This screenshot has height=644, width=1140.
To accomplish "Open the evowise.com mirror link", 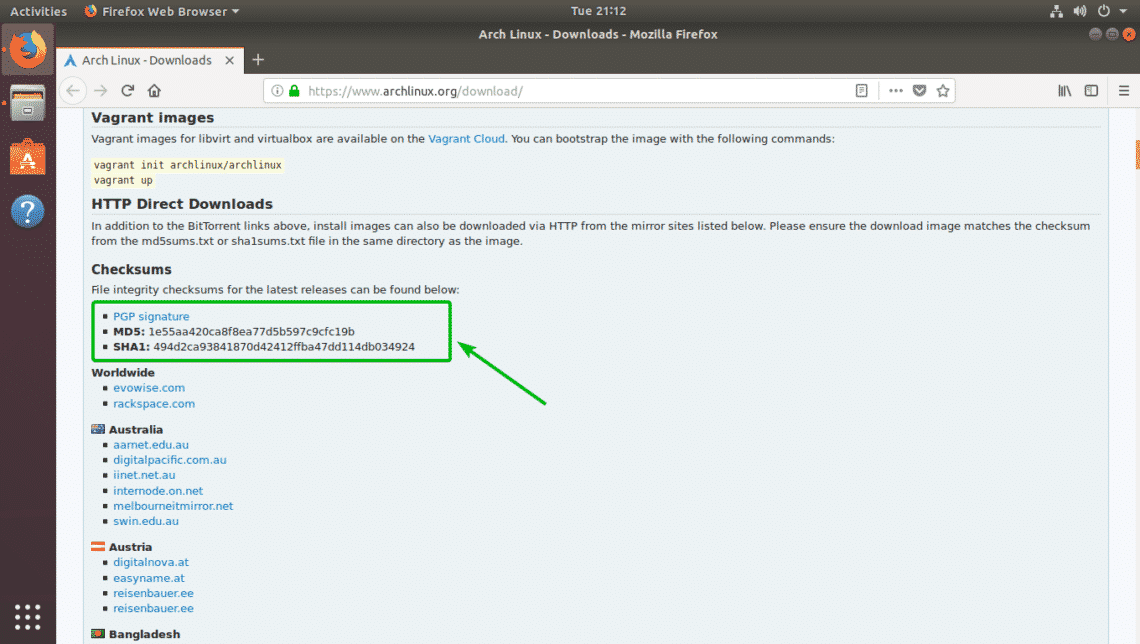I will click(x=149, y=387).
